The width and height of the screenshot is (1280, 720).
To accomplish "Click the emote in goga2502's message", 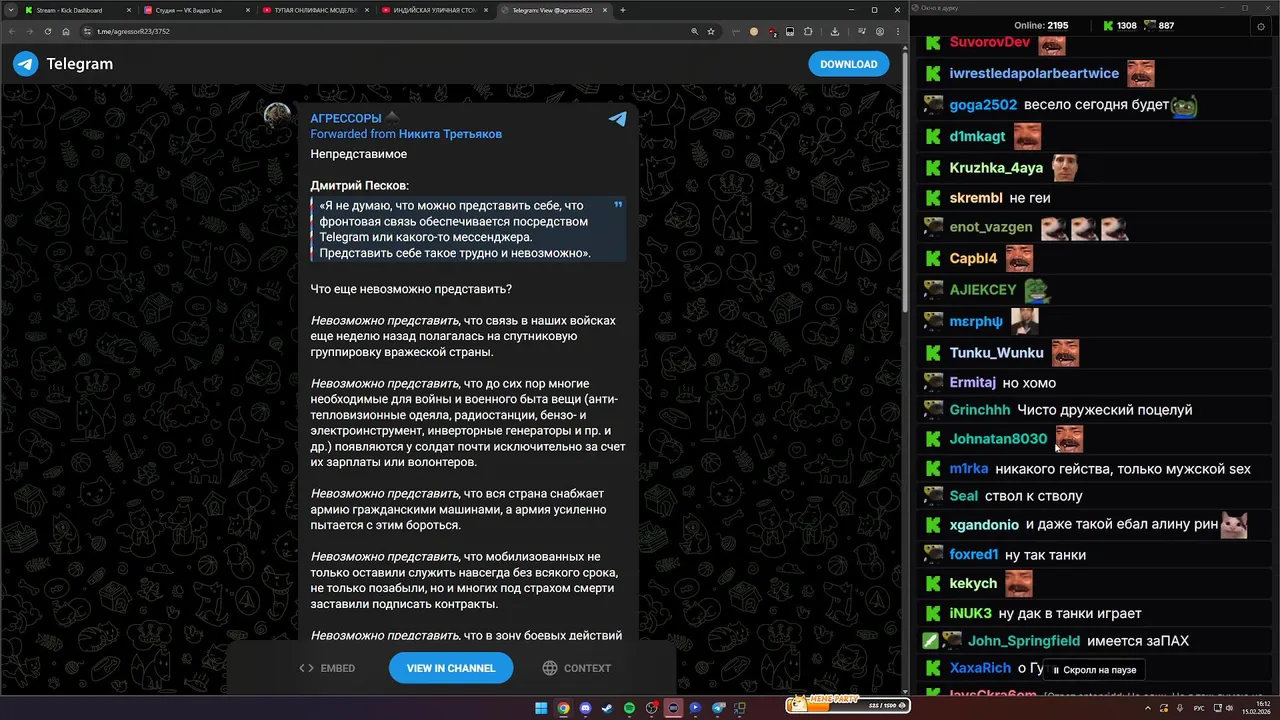I will [x=1184, y=105].
